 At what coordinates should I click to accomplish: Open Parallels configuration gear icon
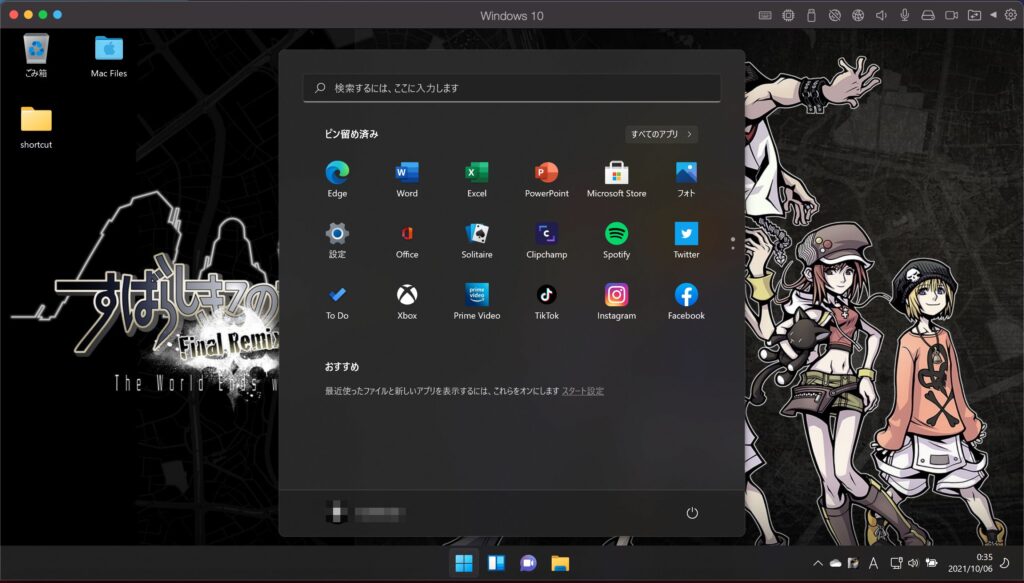(x=1010, y=15)
